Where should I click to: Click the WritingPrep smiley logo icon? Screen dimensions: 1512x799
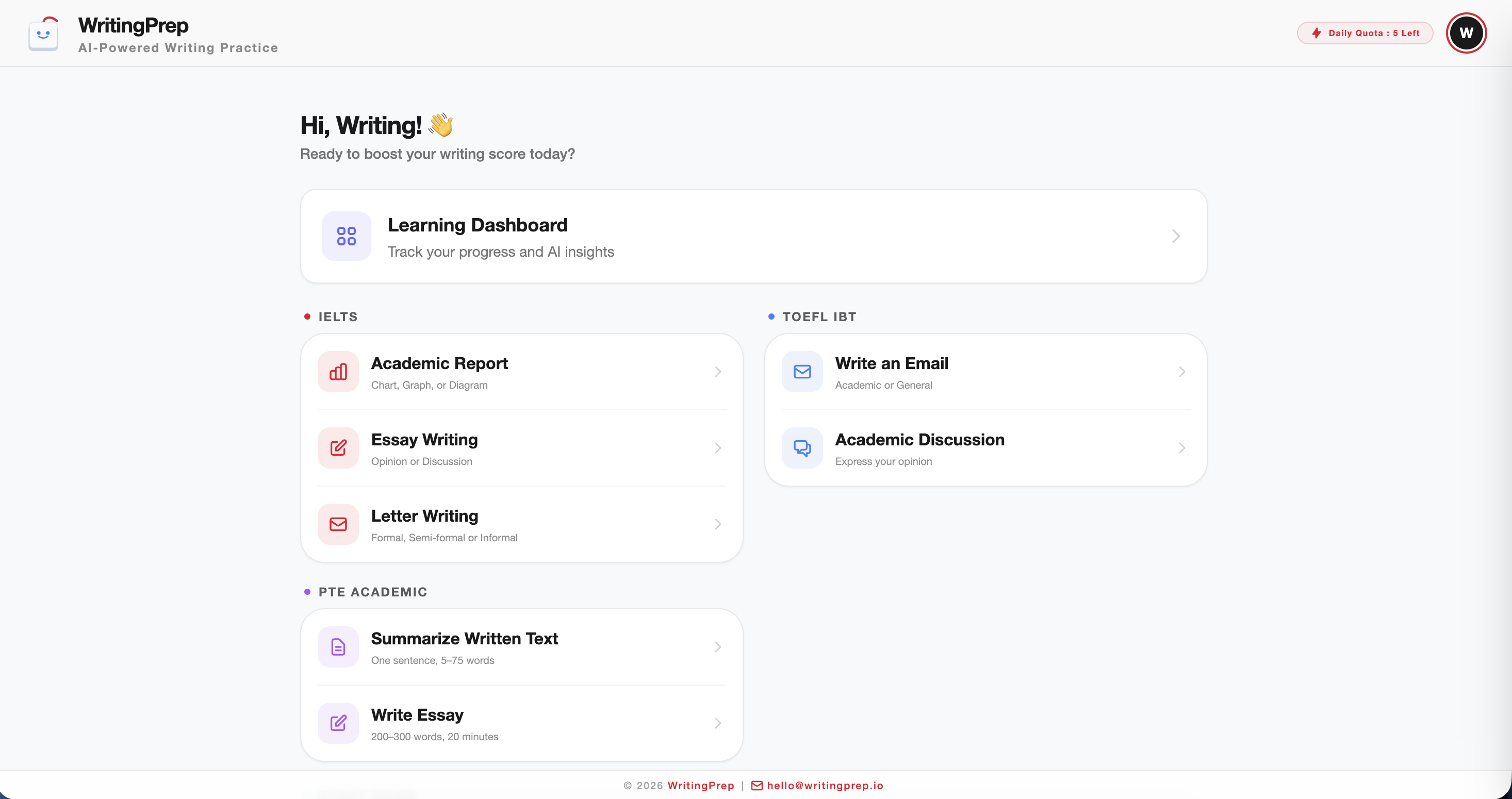[43, 34]
